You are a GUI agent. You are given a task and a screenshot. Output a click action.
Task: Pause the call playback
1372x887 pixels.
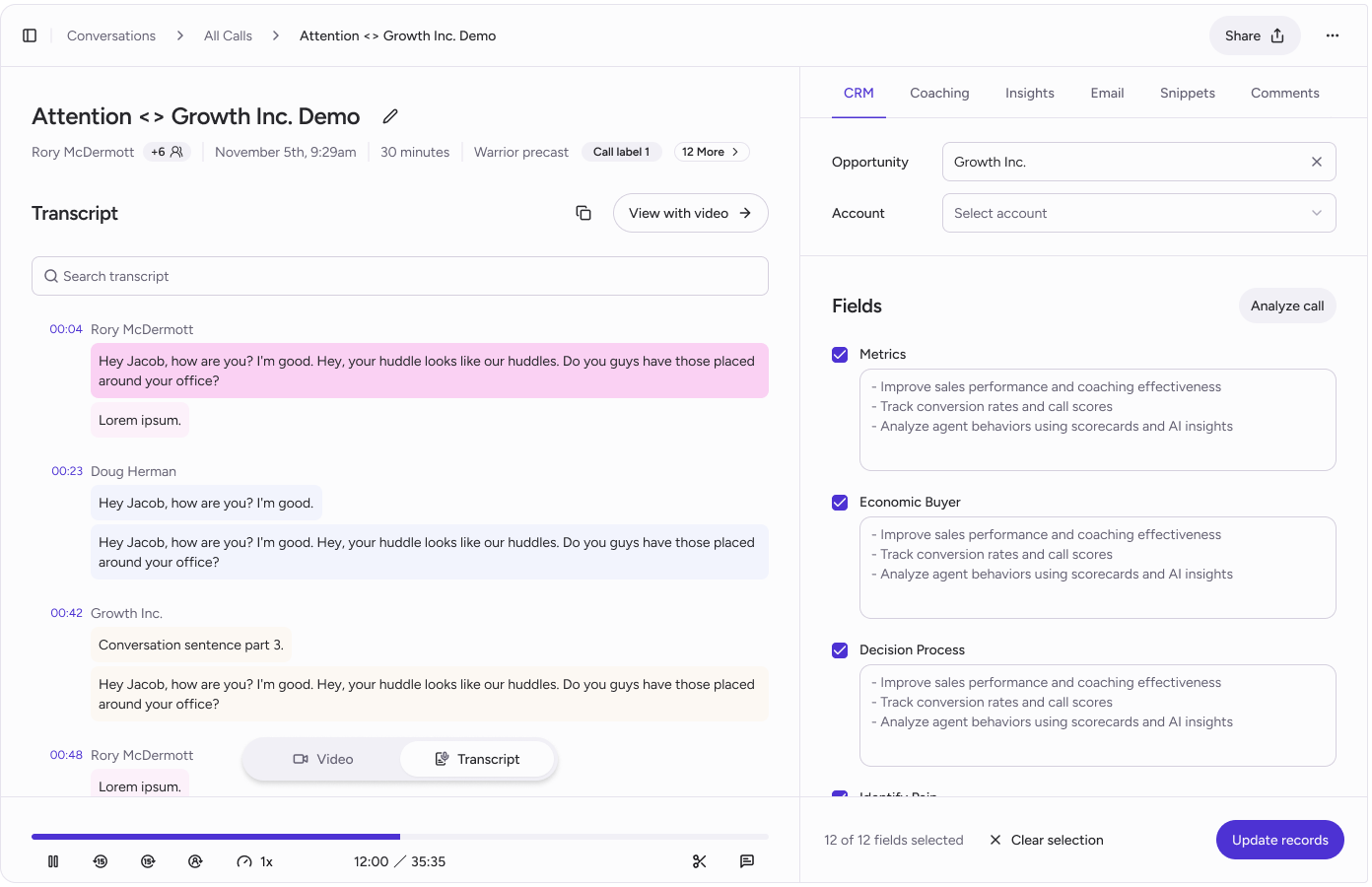coord(53,861)
